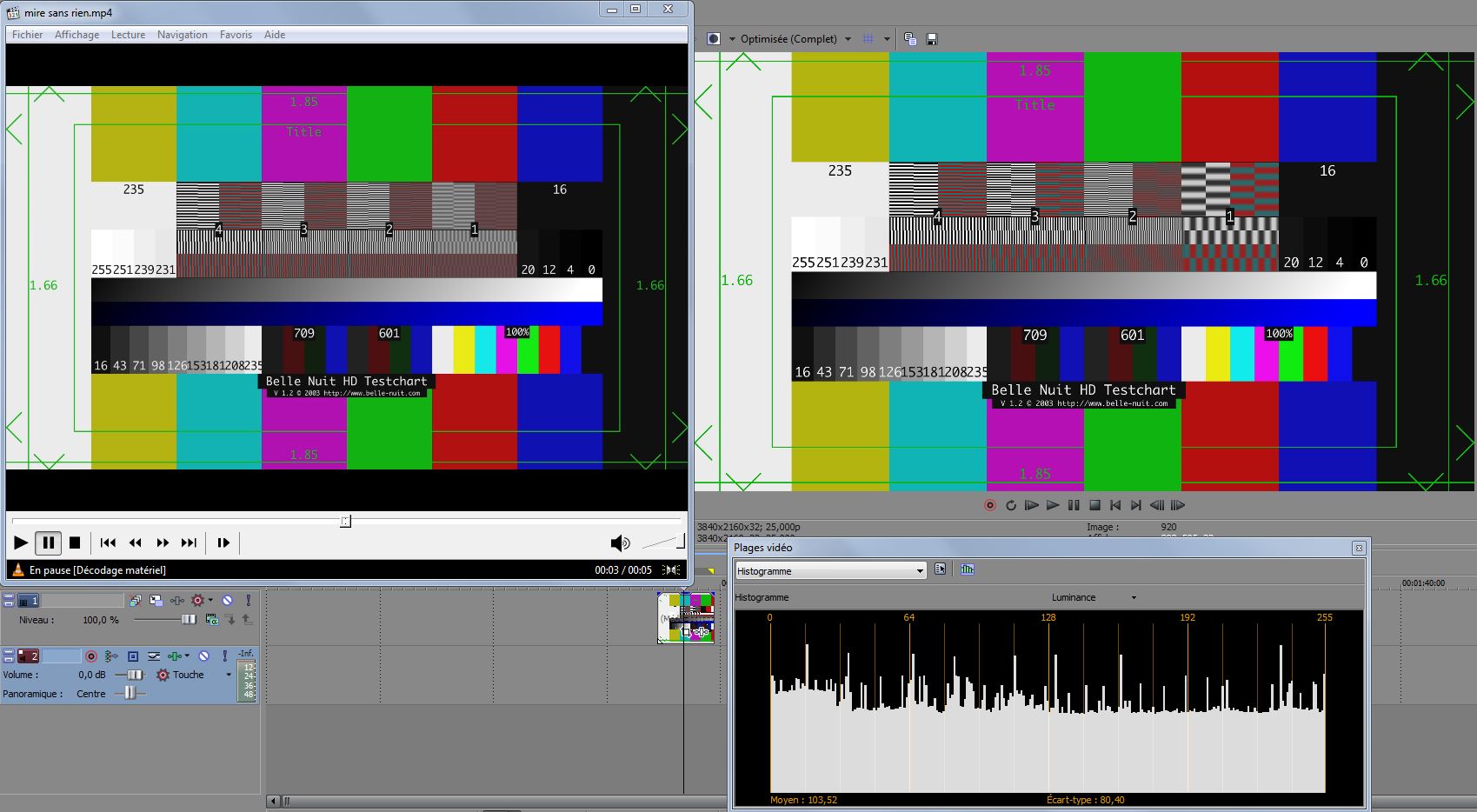Click Pause button in the VLC player
The height and width of the screenshot is (812, 1477).
click(x=49, y=542)
